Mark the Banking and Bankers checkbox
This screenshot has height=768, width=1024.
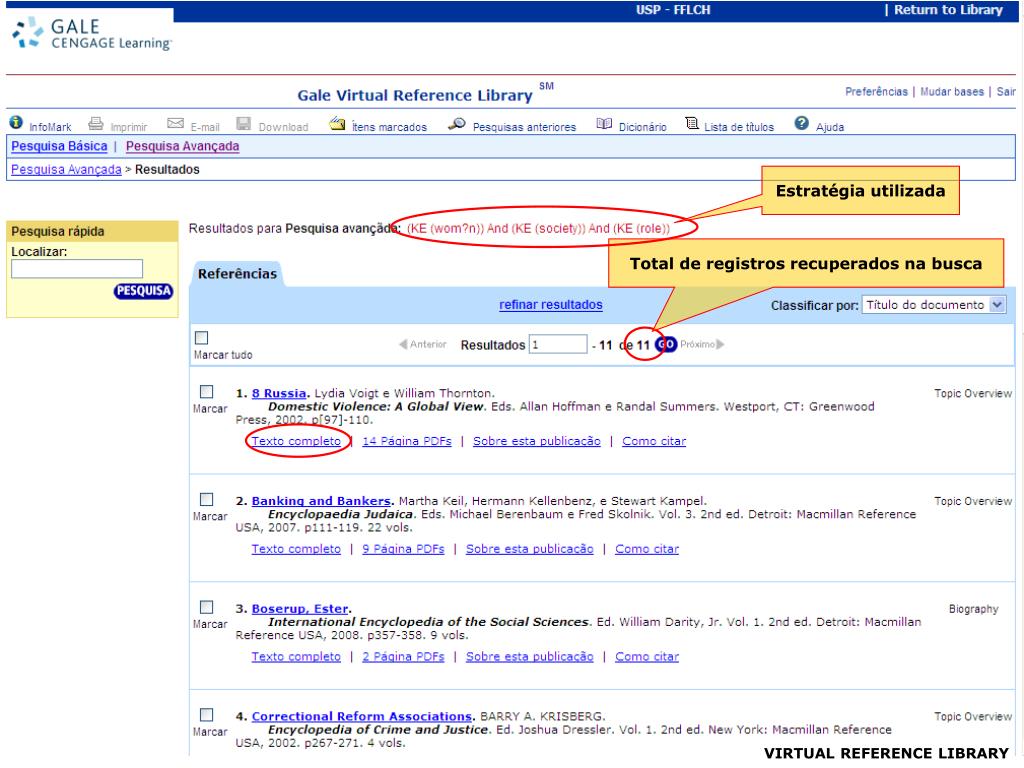206,499
